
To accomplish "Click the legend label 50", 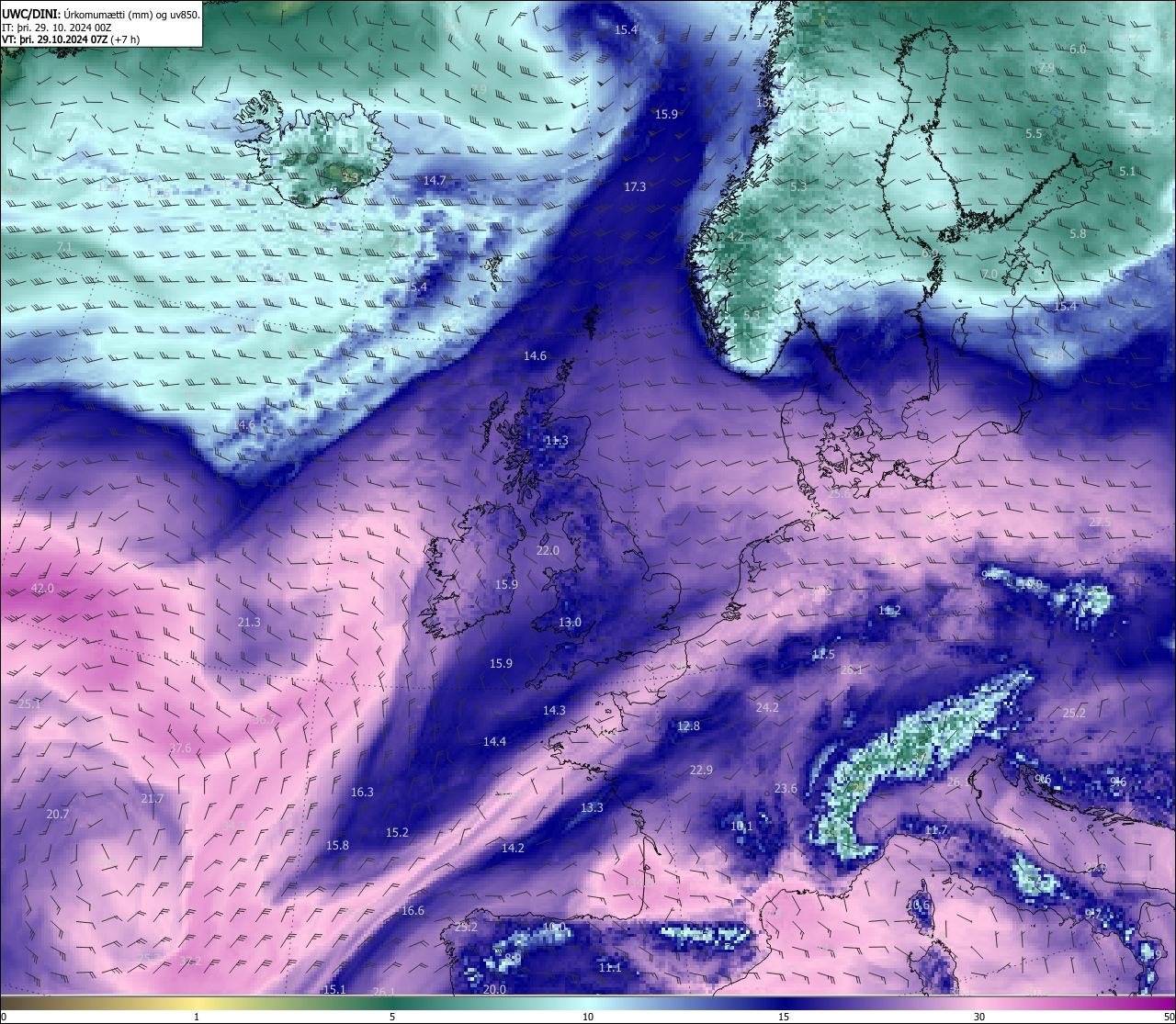I will tap(1169, 1017).
